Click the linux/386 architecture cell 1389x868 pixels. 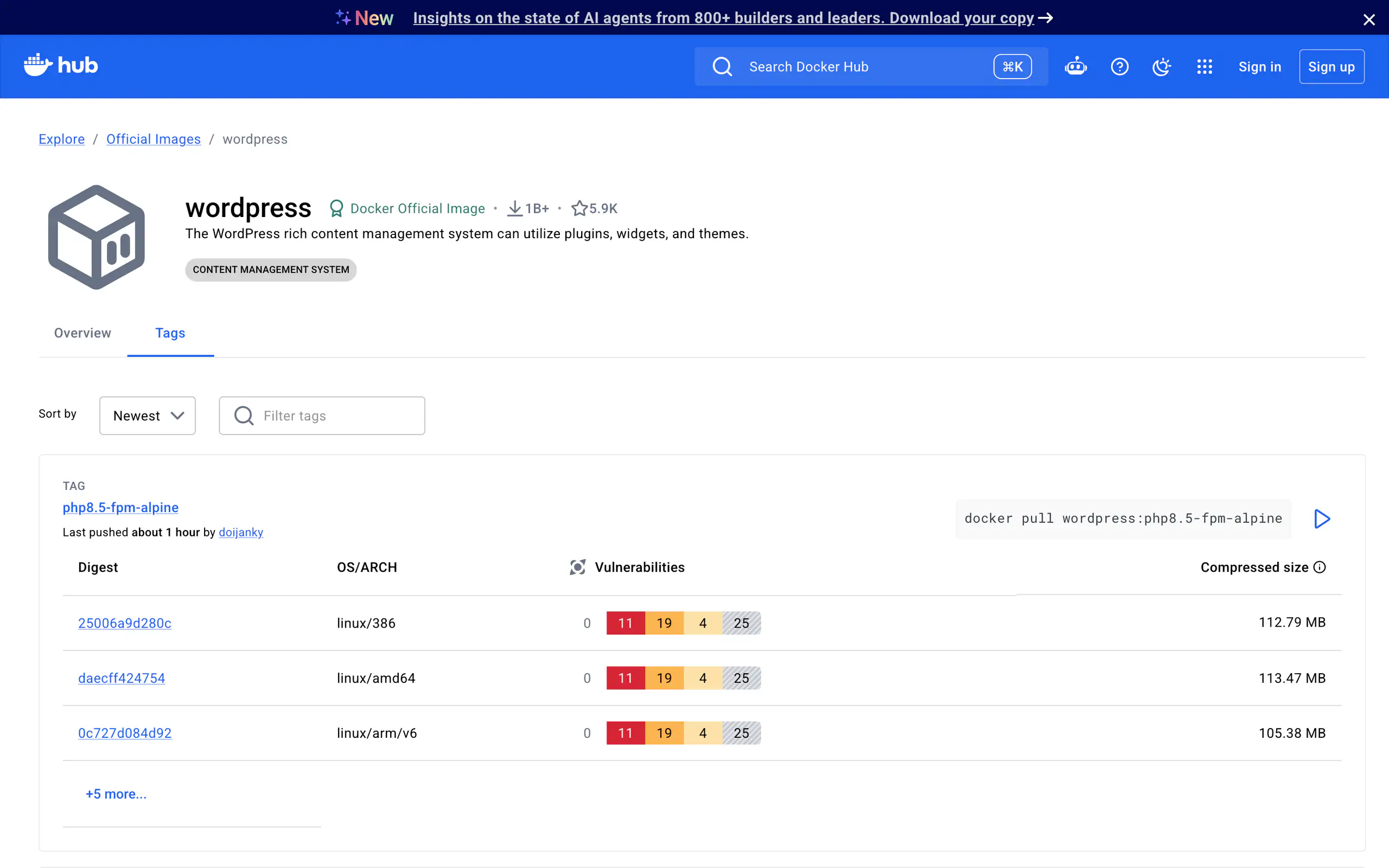366,623
